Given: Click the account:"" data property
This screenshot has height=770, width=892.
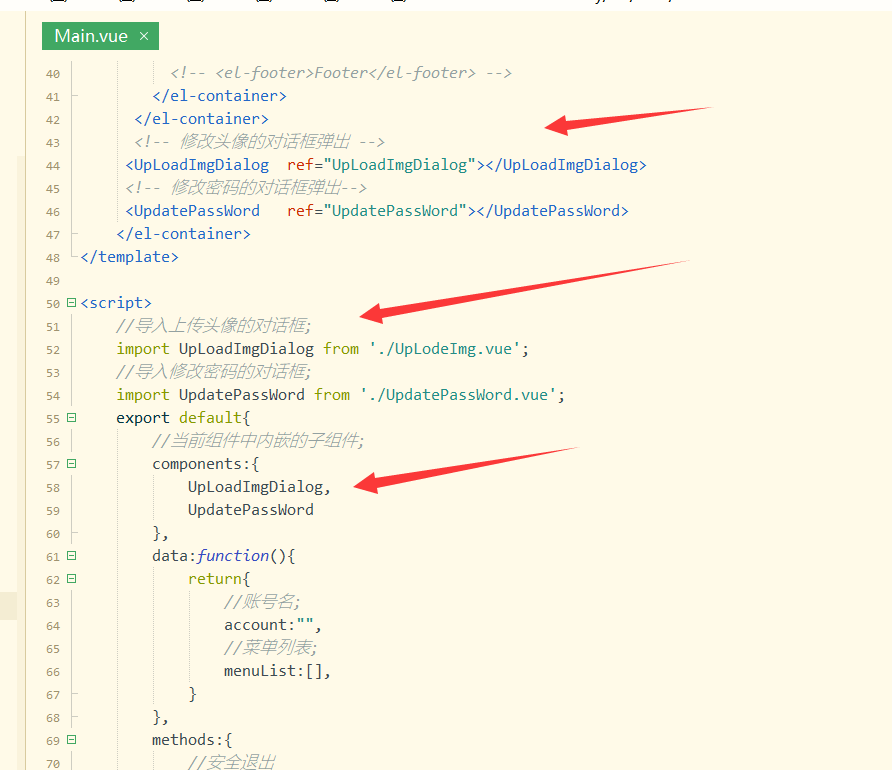Looking at the screenshot, I should coord(272,625).
